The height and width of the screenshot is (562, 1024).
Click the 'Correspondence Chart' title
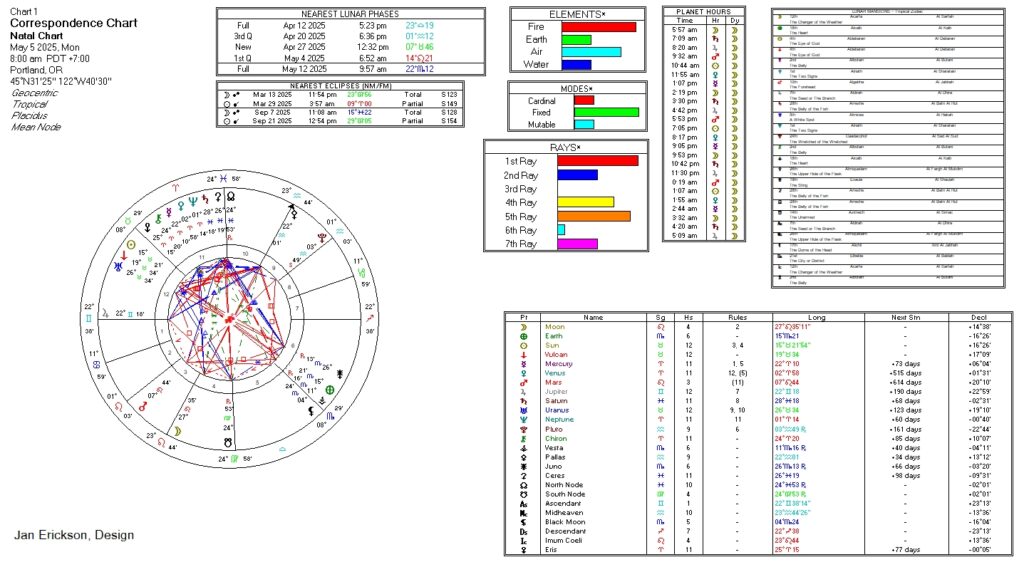pyautogui.click(x=73, y=23)
